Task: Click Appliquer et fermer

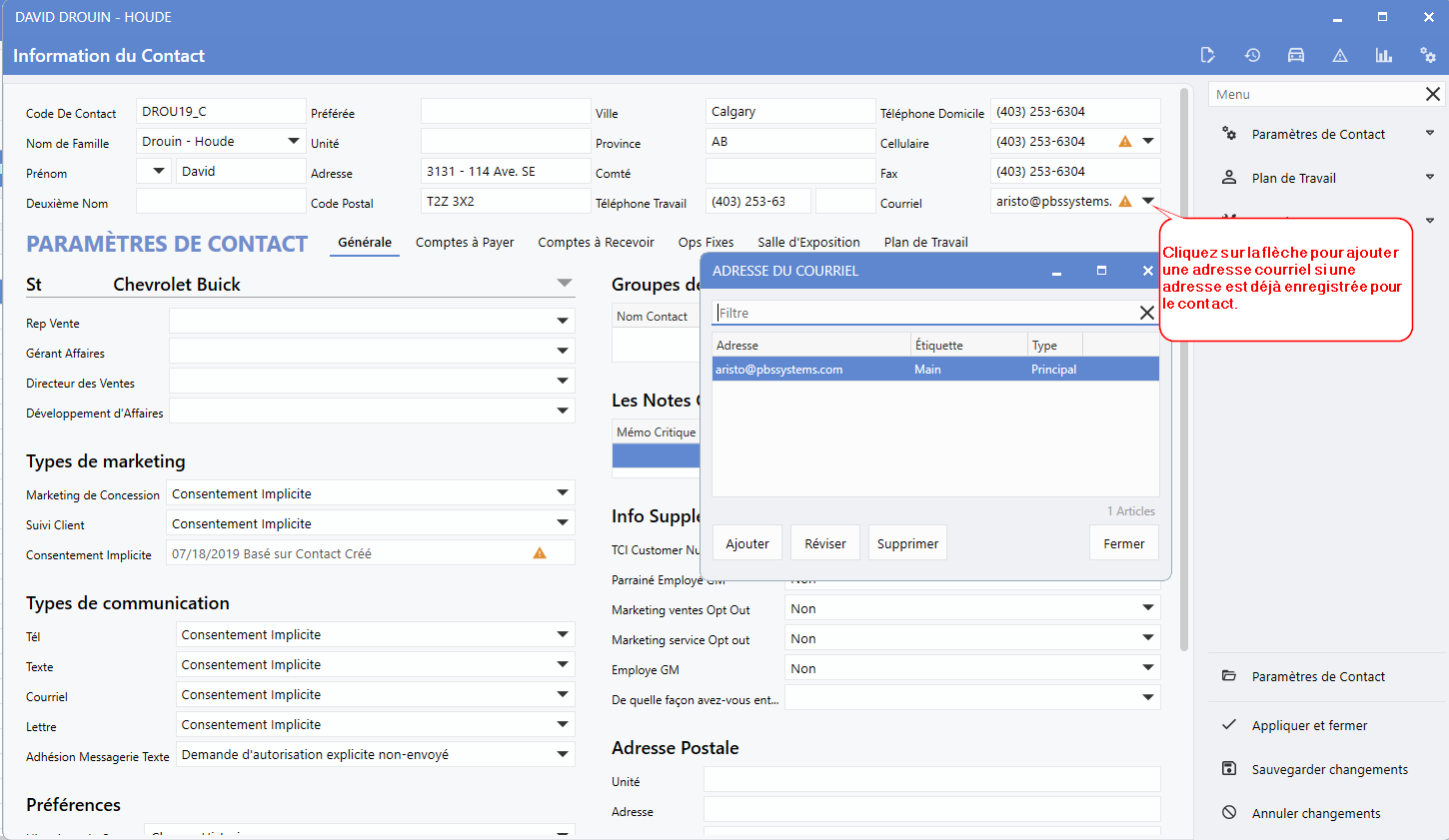Action: click(1309, 726)
